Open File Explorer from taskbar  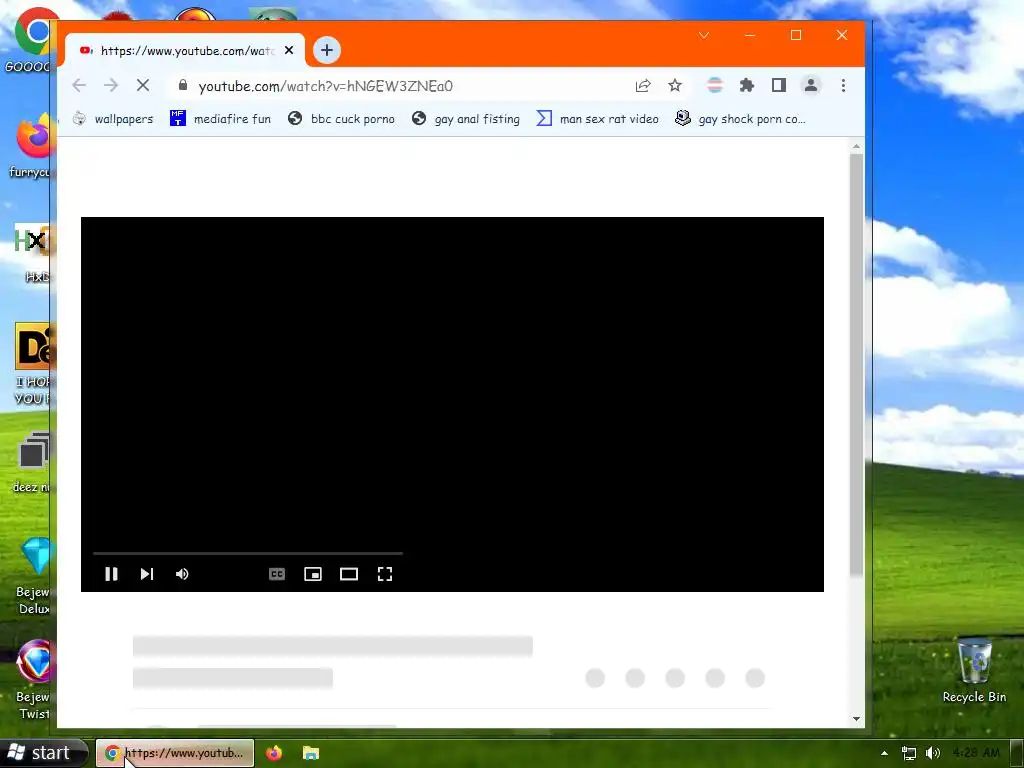311,753
